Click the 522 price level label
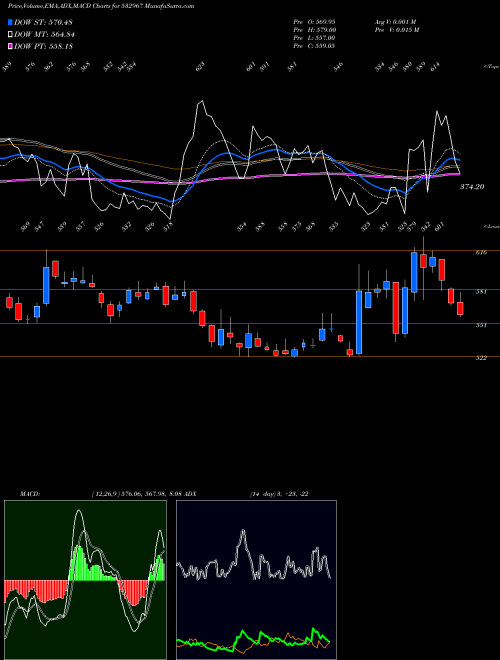This screenshot has width=500, height=660. (481, 358)
